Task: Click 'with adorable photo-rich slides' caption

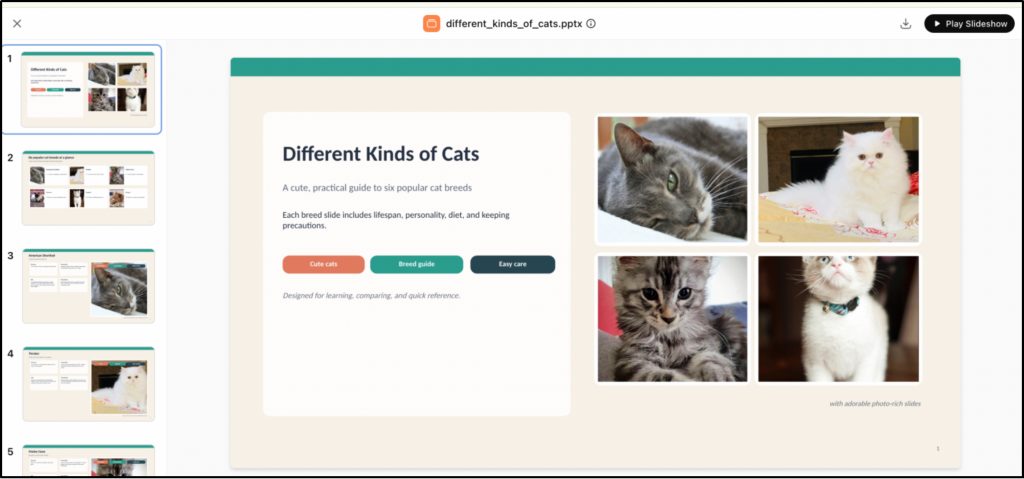Action: pos(875,404)
